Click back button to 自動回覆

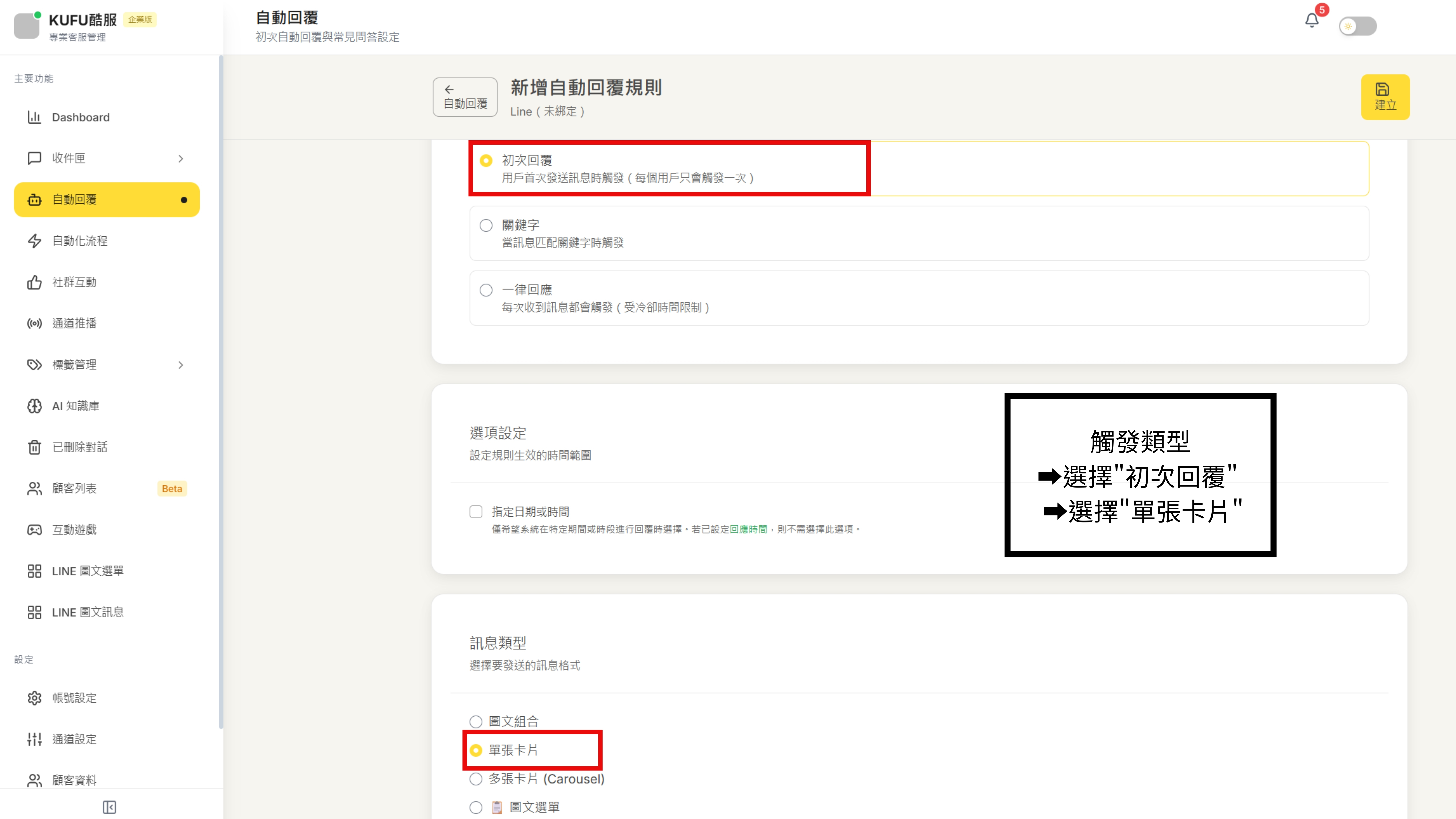coord(465,97)
